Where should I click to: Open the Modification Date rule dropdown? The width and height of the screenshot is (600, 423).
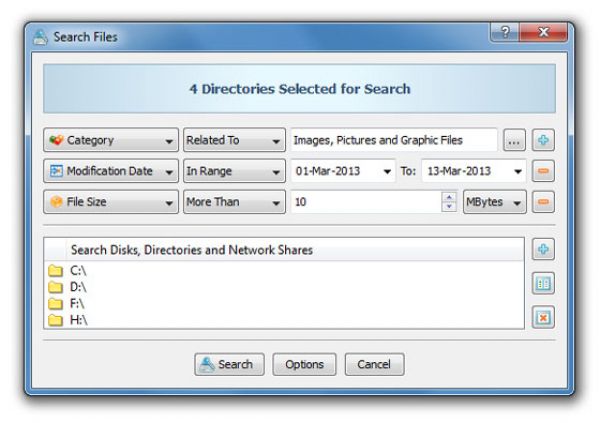click(x=111, y=171)
